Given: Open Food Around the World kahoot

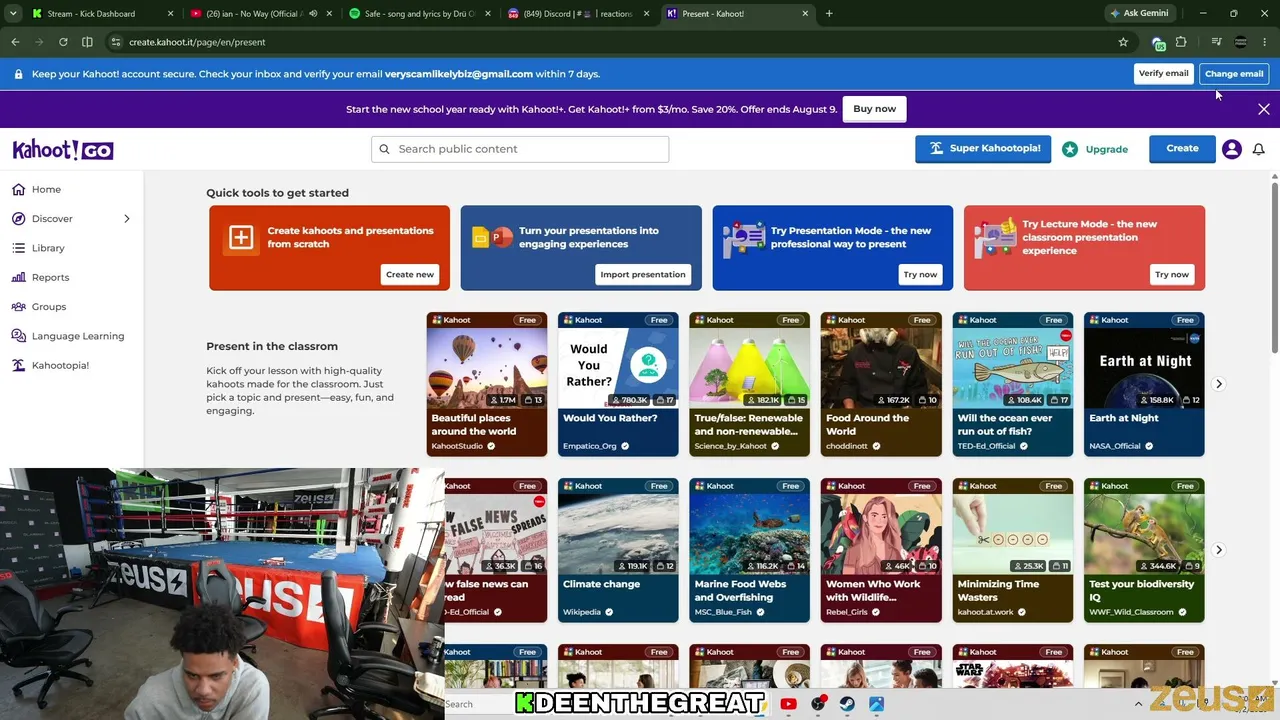Looking at the screenshot, I should point(881,384).
